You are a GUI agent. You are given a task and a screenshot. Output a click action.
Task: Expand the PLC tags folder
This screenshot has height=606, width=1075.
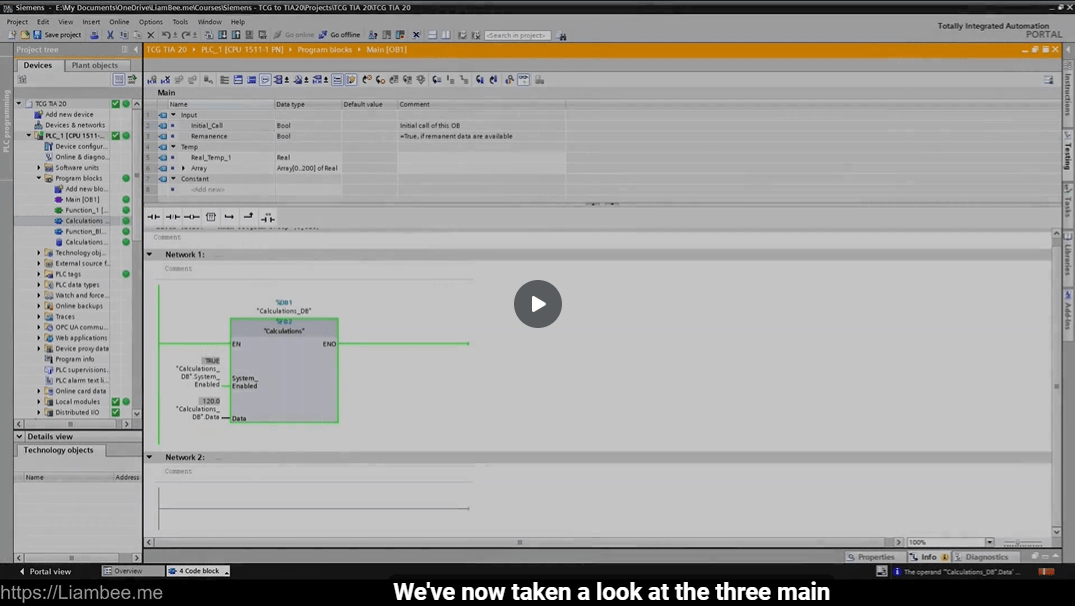[39, 274]
